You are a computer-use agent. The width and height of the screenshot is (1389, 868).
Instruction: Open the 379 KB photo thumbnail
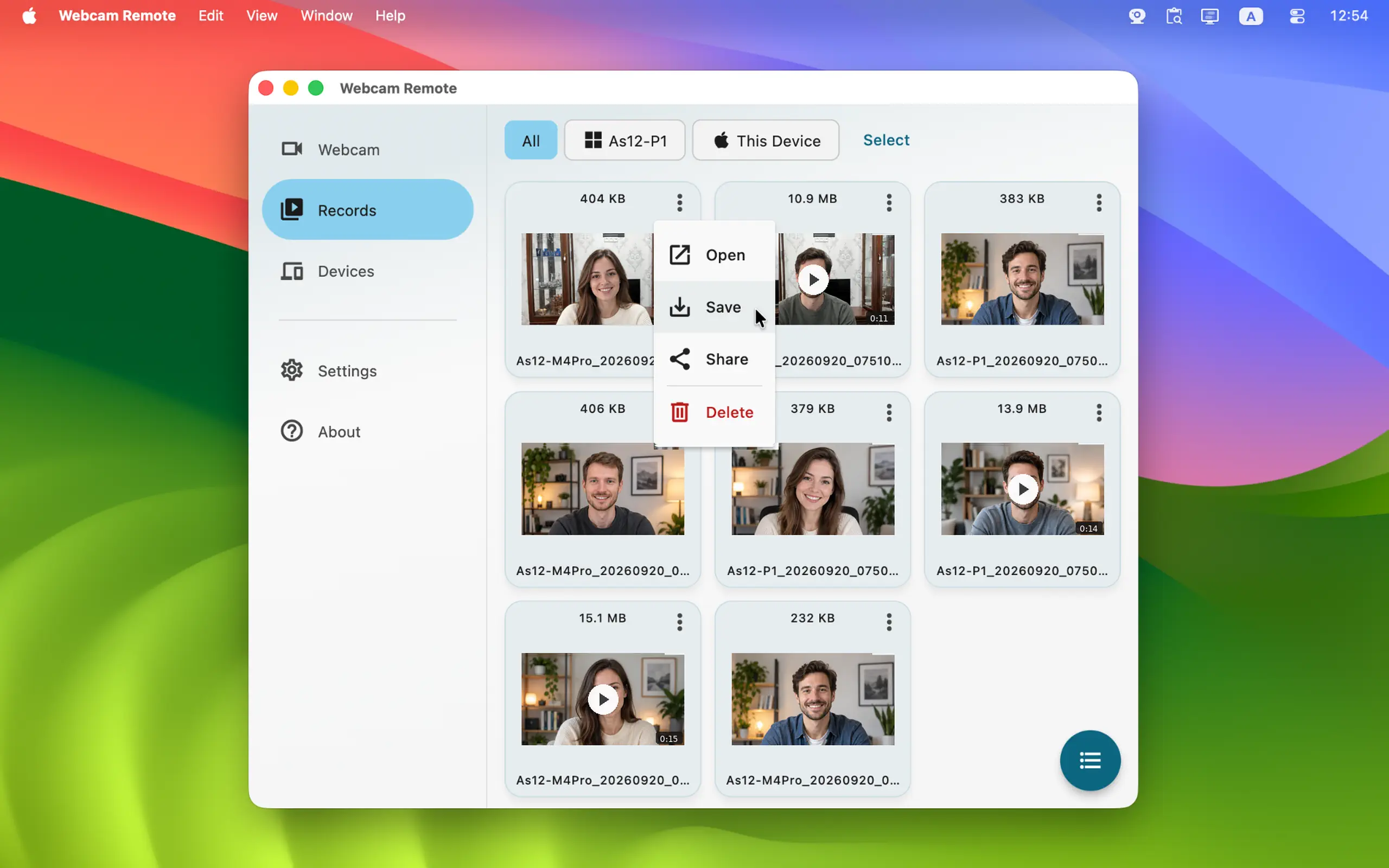point(813,489)
